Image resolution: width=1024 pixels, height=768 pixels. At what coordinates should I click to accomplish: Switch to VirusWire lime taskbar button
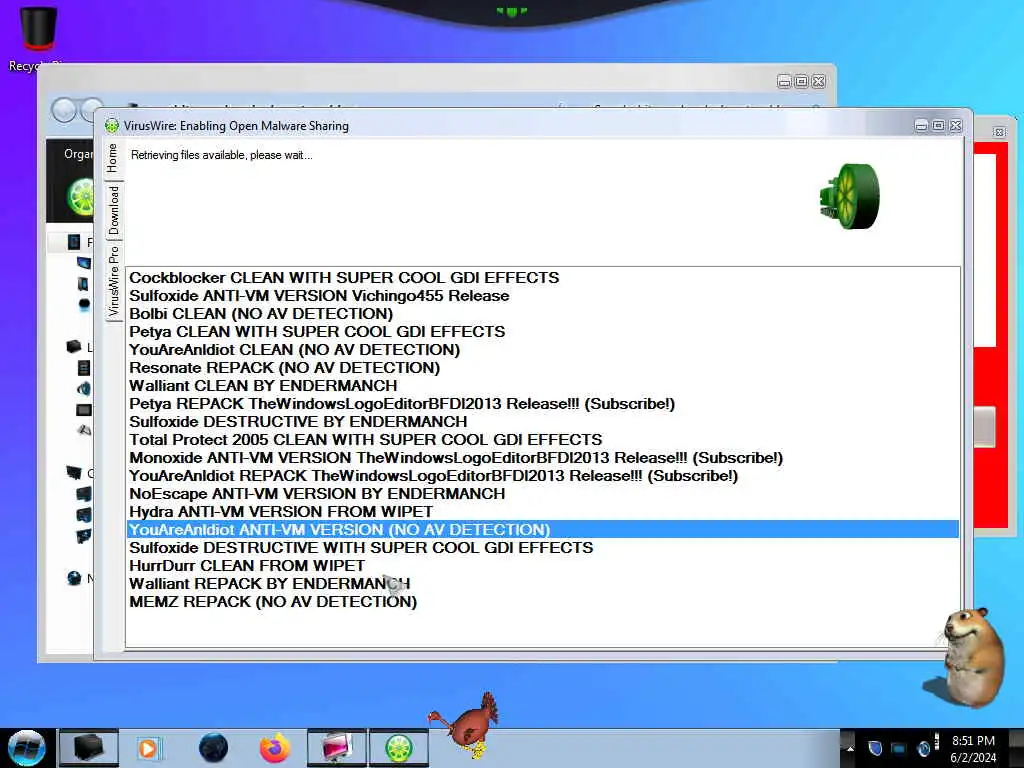(x=399, y=748)
